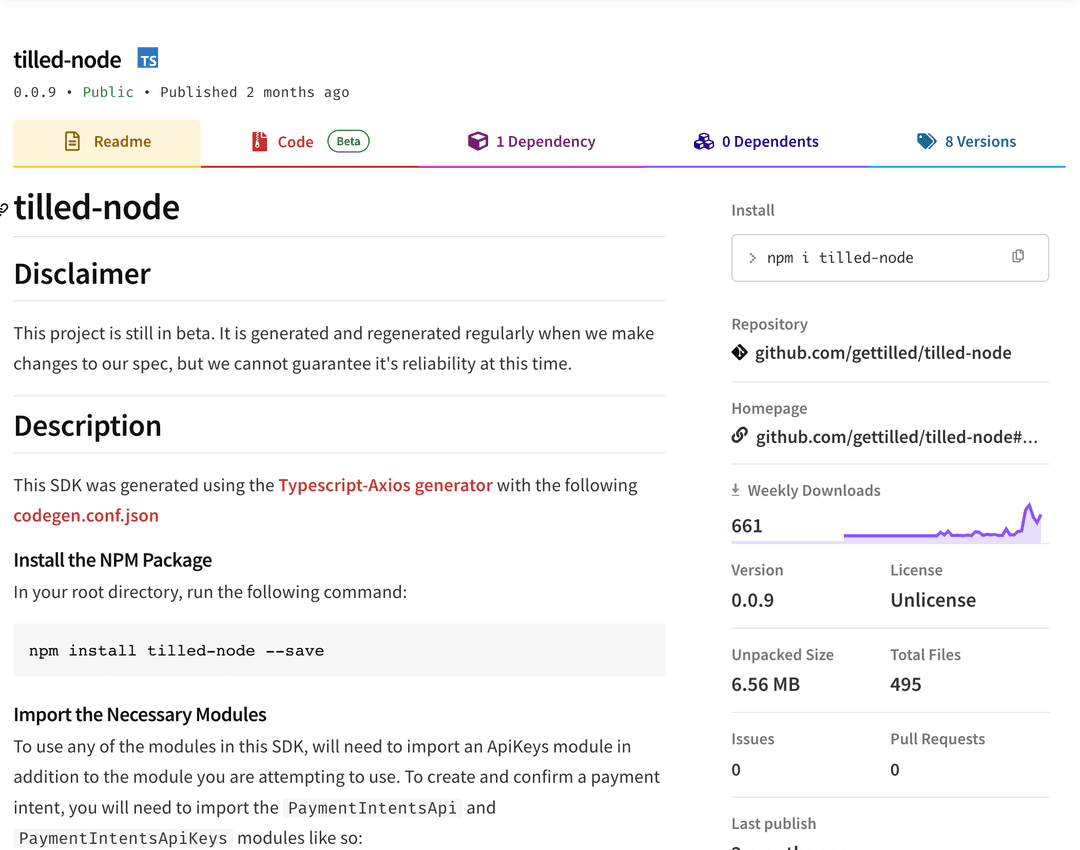Click the Dependents boxes icon
Screen dimensions: 1080x850
(x=703, y=141)
